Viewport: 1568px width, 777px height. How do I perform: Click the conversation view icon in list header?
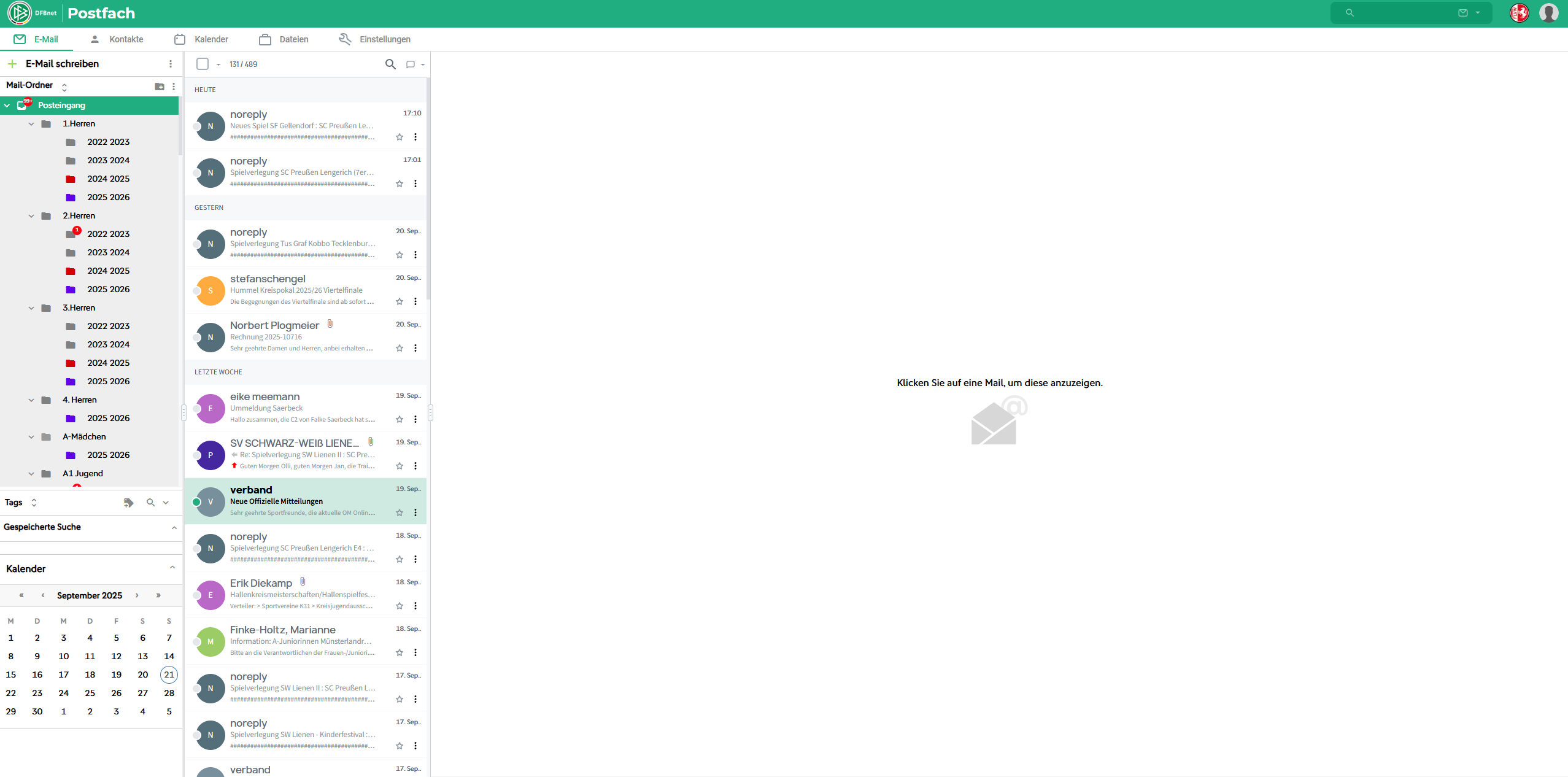tap(411, 64)
